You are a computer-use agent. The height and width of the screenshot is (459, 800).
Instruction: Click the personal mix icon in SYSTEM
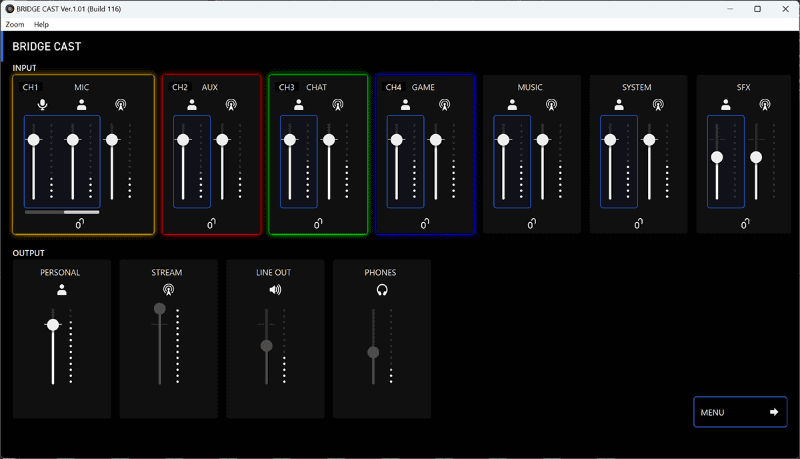click(x=619, y=105)
